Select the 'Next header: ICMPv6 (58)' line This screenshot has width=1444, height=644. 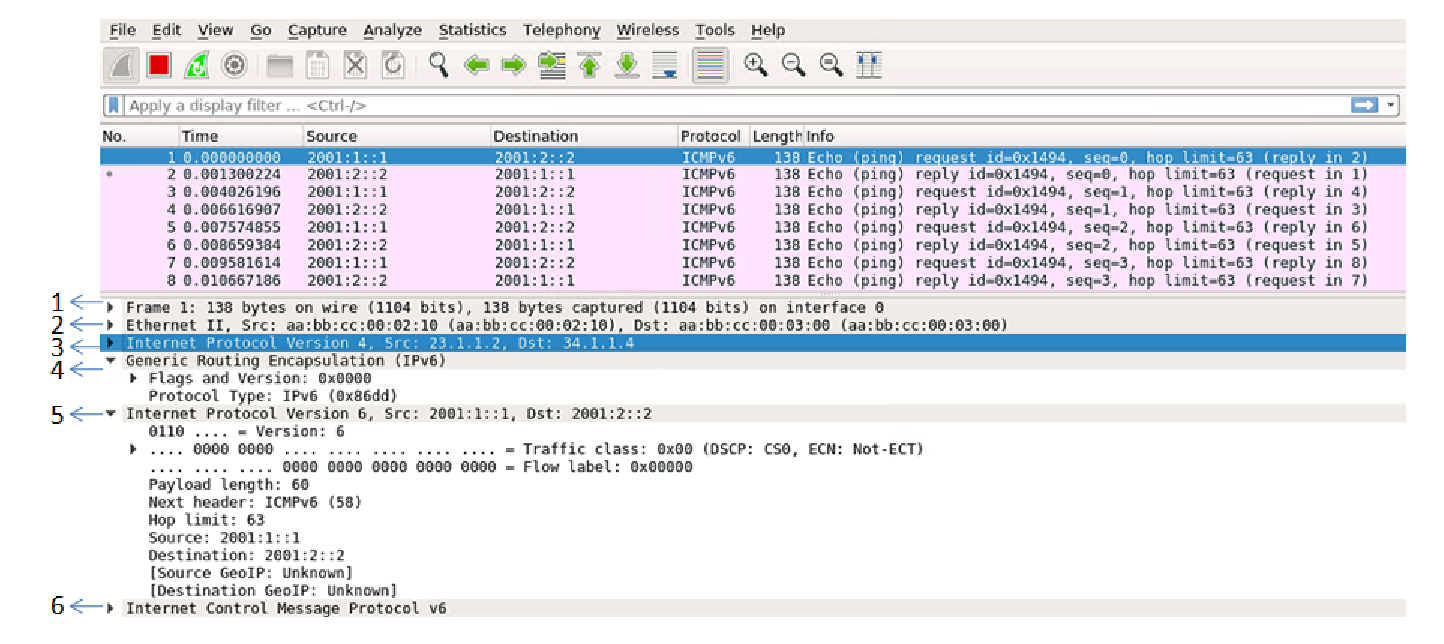255,502
